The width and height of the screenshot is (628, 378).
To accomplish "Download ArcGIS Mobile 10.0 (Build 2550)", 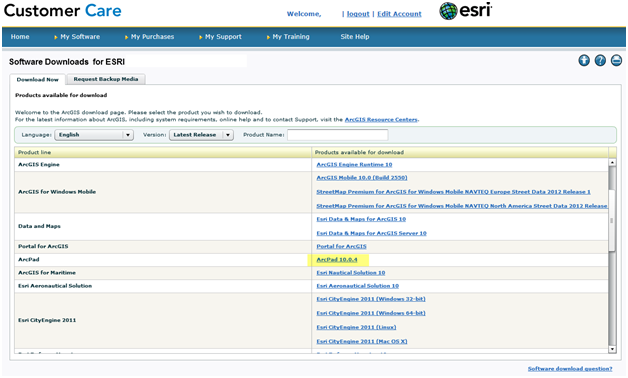I will (x=362, y=178).
